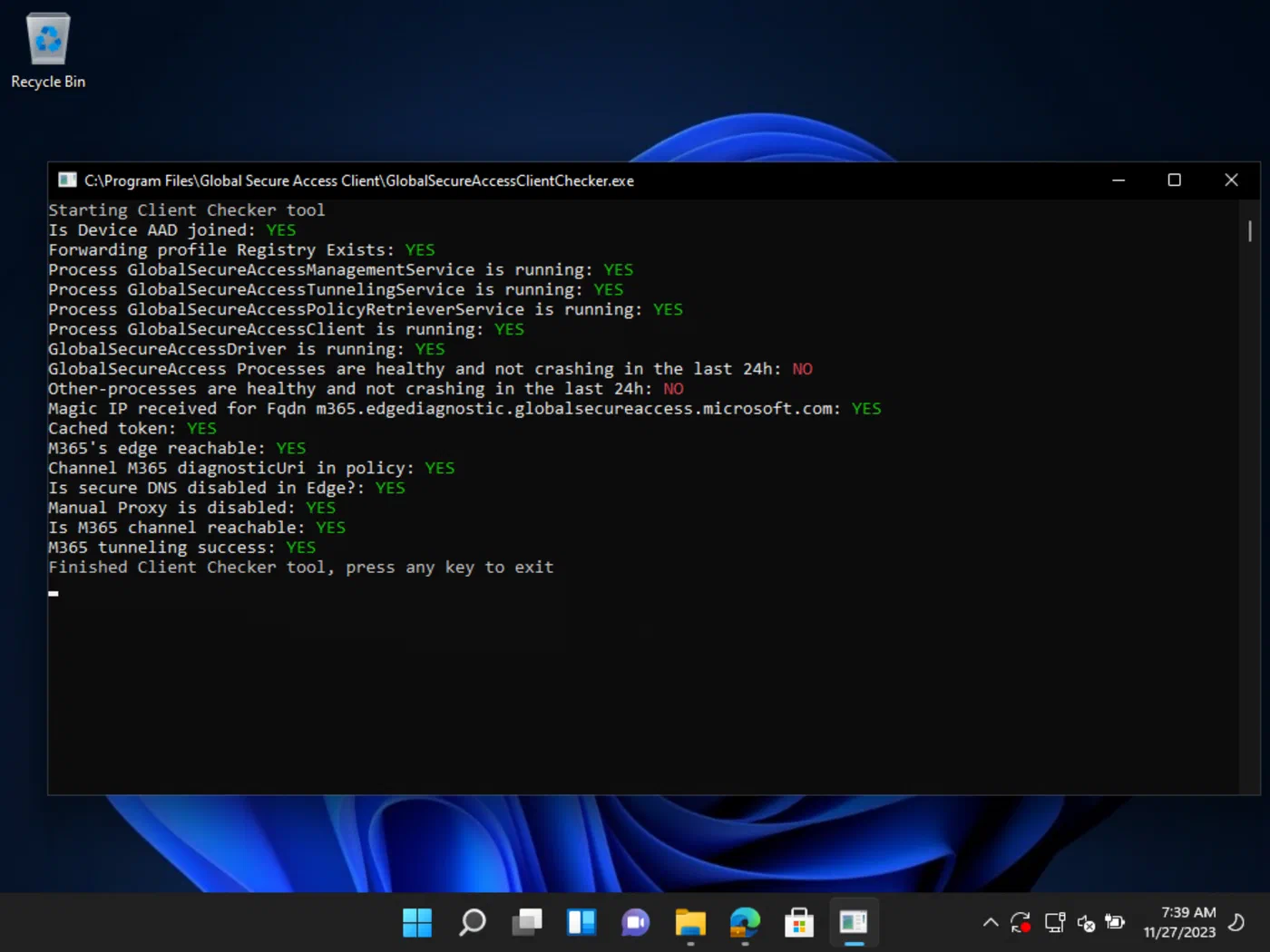Open Task View on the taskbar
1270x952 pixels.
(x=527, y=923)
